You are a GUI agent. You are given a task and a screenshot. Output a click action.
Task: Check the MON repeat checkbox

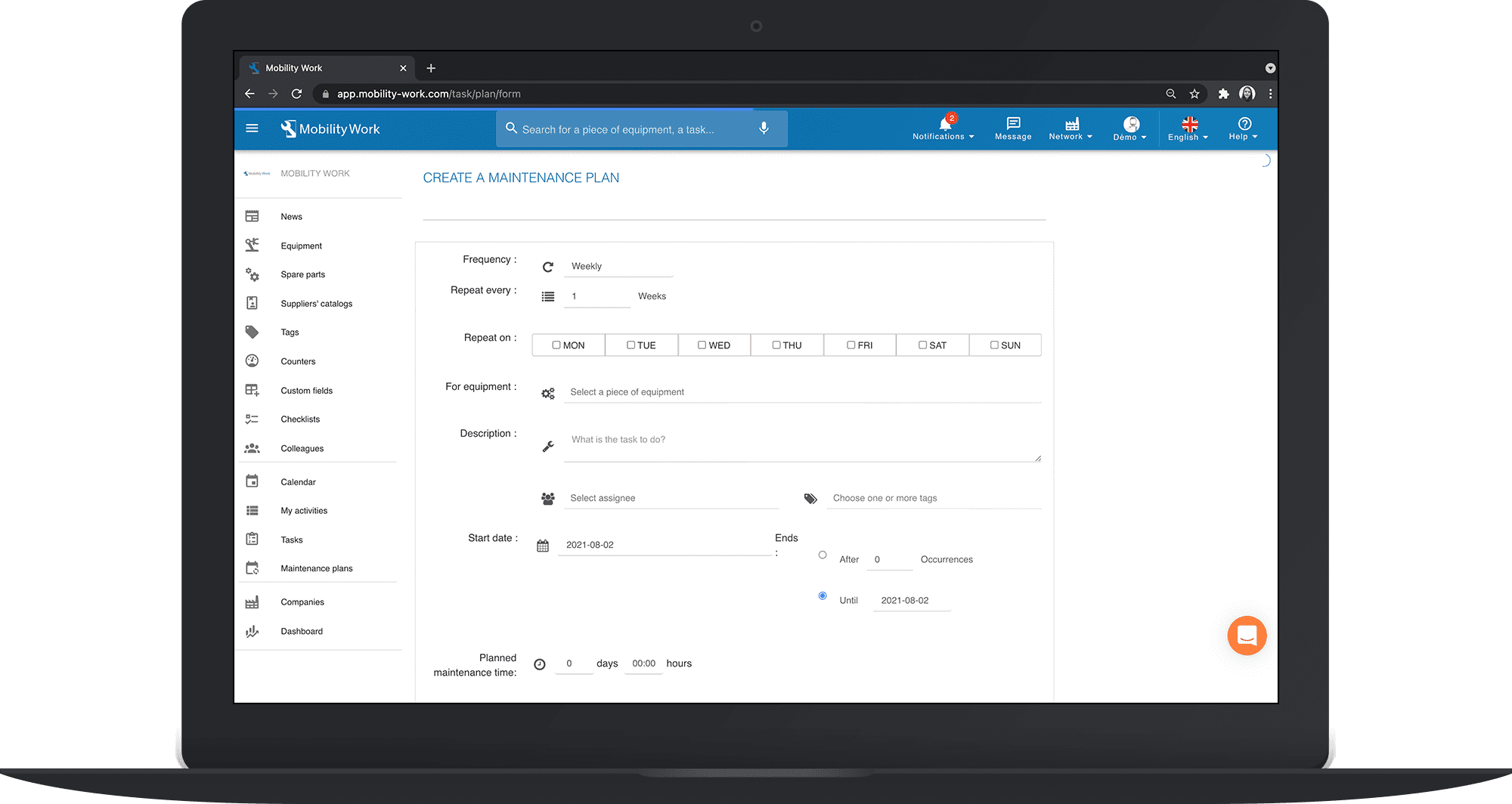coord(556,345)
